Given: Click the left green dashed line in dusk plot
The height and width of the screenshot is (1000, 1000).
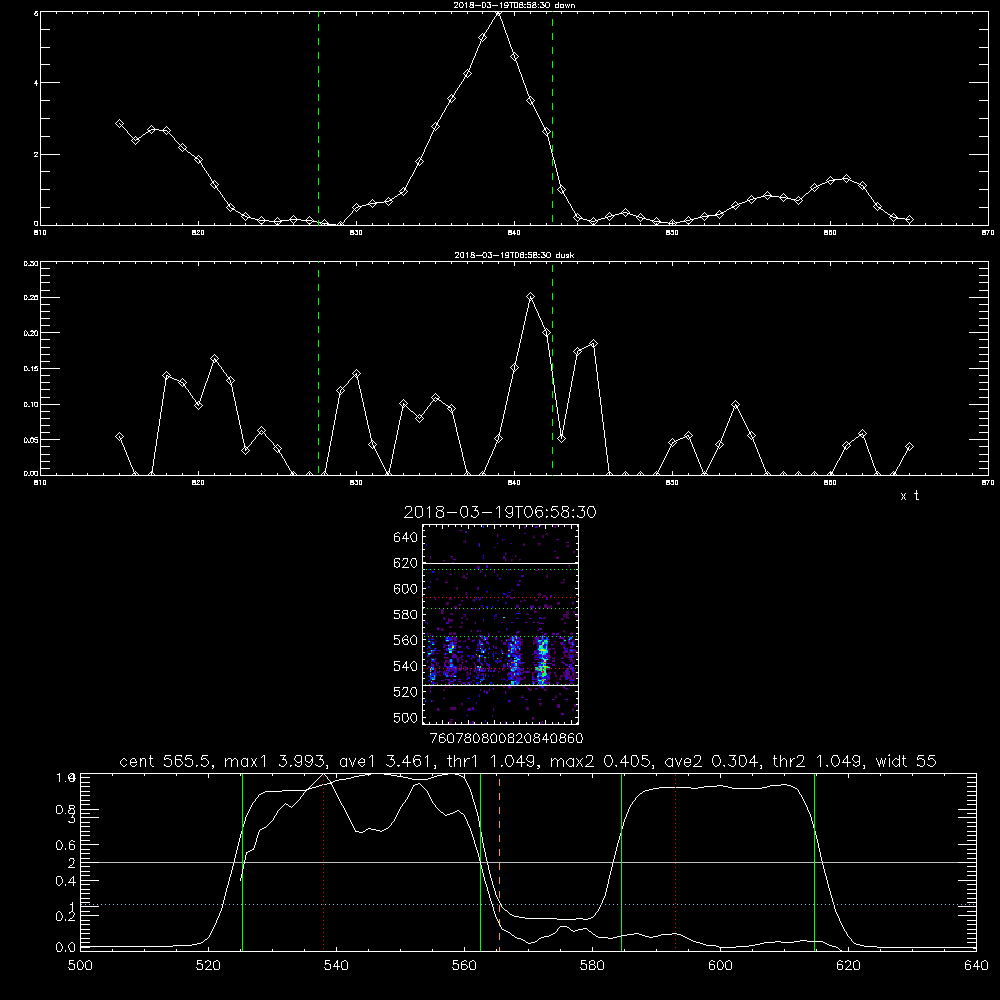Looking at the screenshot, I should tap(319, 368).
